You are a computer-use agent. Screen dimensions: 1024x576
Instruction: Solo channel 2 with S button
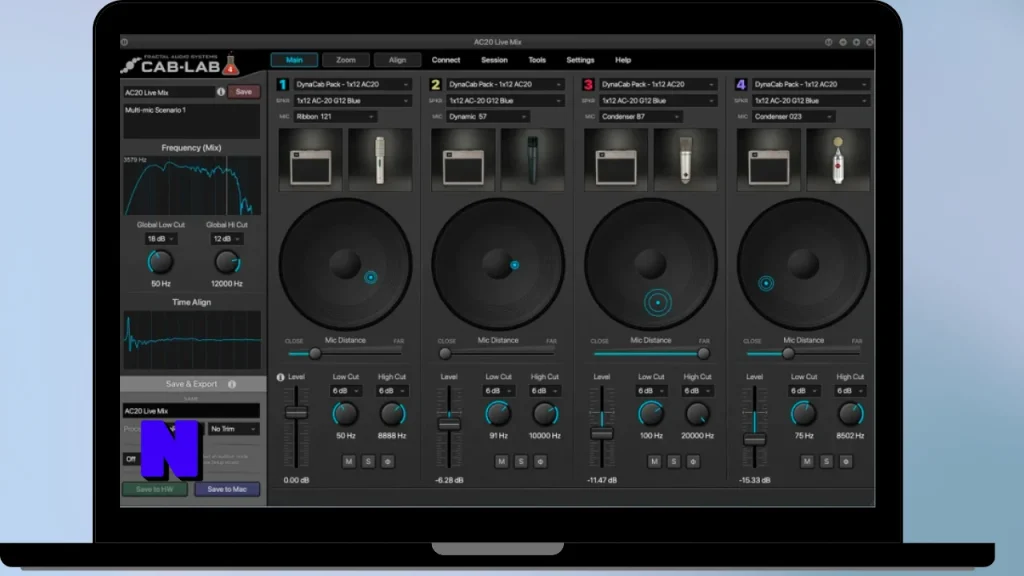pyautogui.click(x=521, y=461)
